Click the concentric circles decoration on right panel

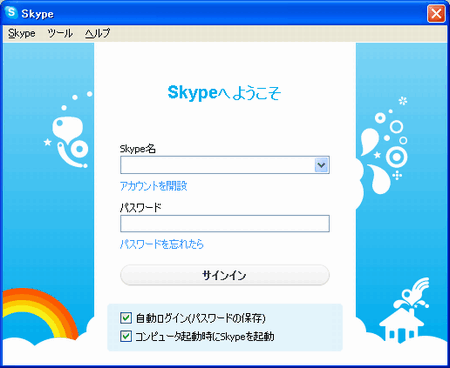coord(396,157)
